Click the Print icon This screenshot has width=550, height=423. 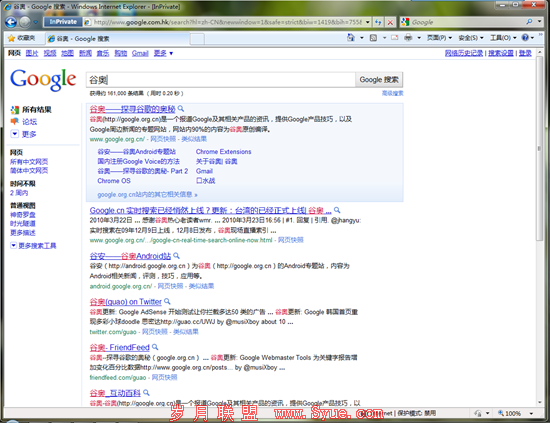click(x=408, y=37)
